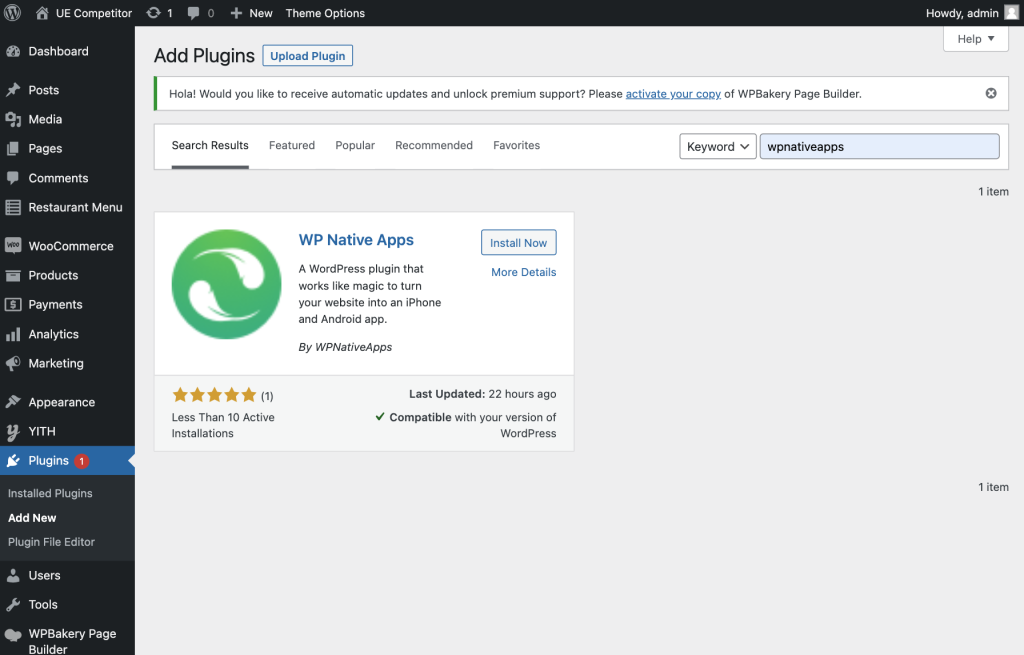Click the Payments dollar icon
Image resolution: width=1024 pixels, height=655 pixels.
coord(13,304)
